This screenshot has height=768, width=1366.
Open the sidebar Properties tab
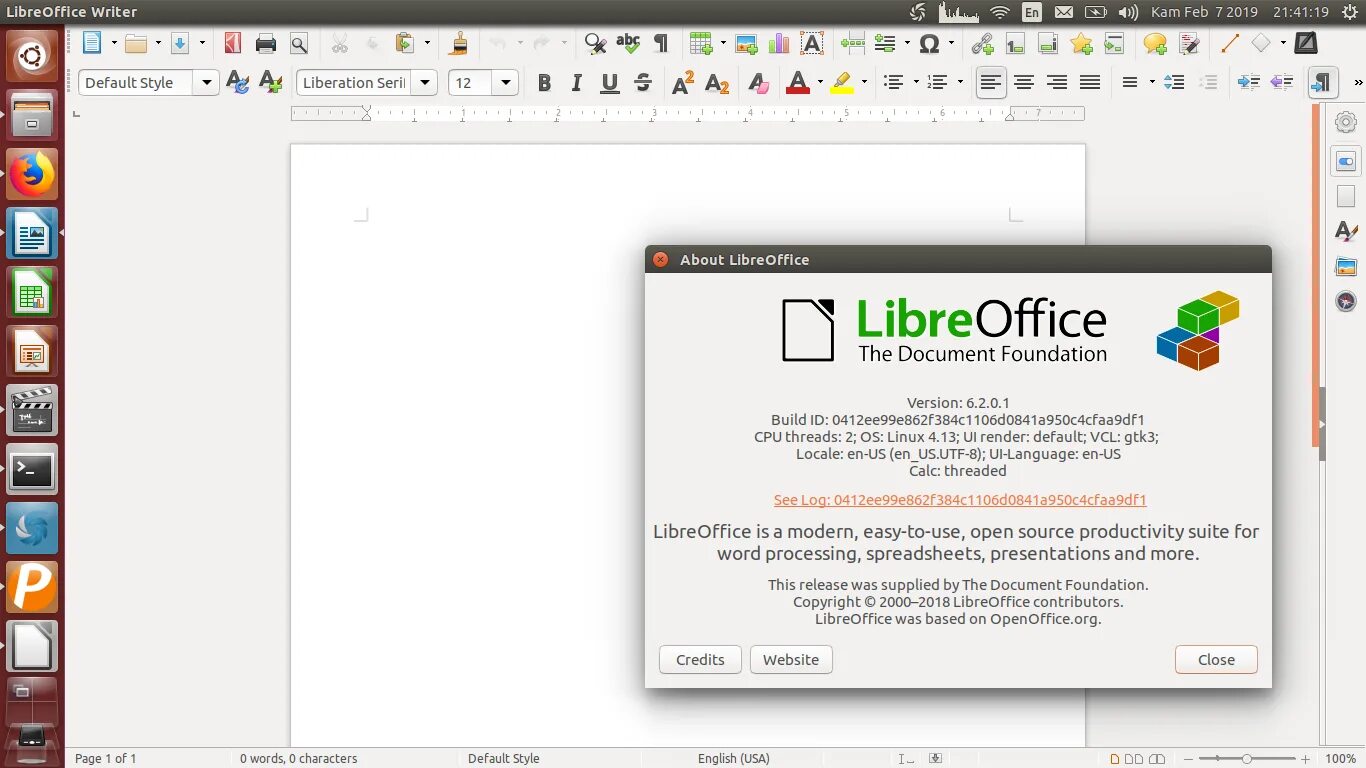tap(1346, 161)
